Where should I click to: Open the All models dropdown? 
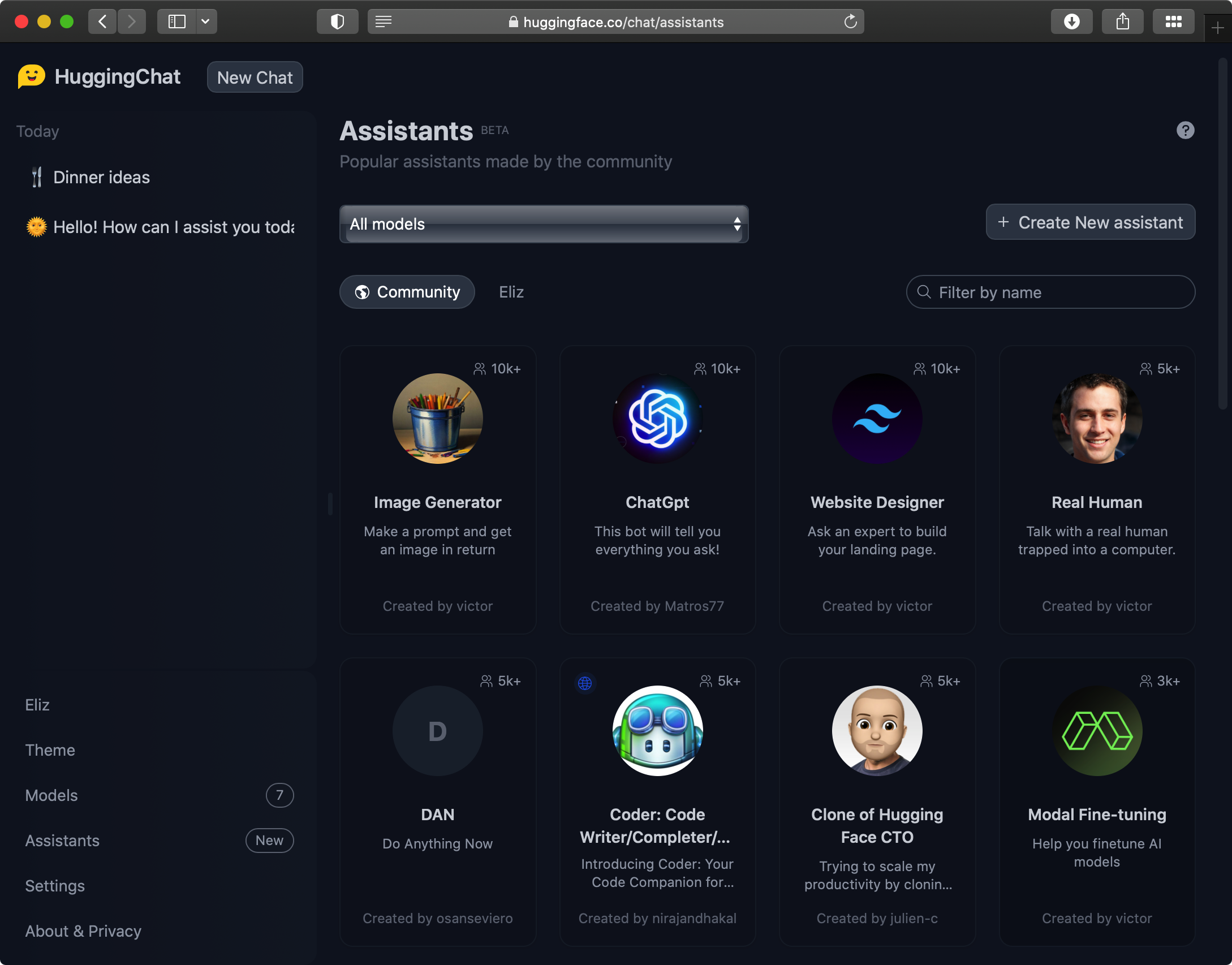[x=544, y=224]
